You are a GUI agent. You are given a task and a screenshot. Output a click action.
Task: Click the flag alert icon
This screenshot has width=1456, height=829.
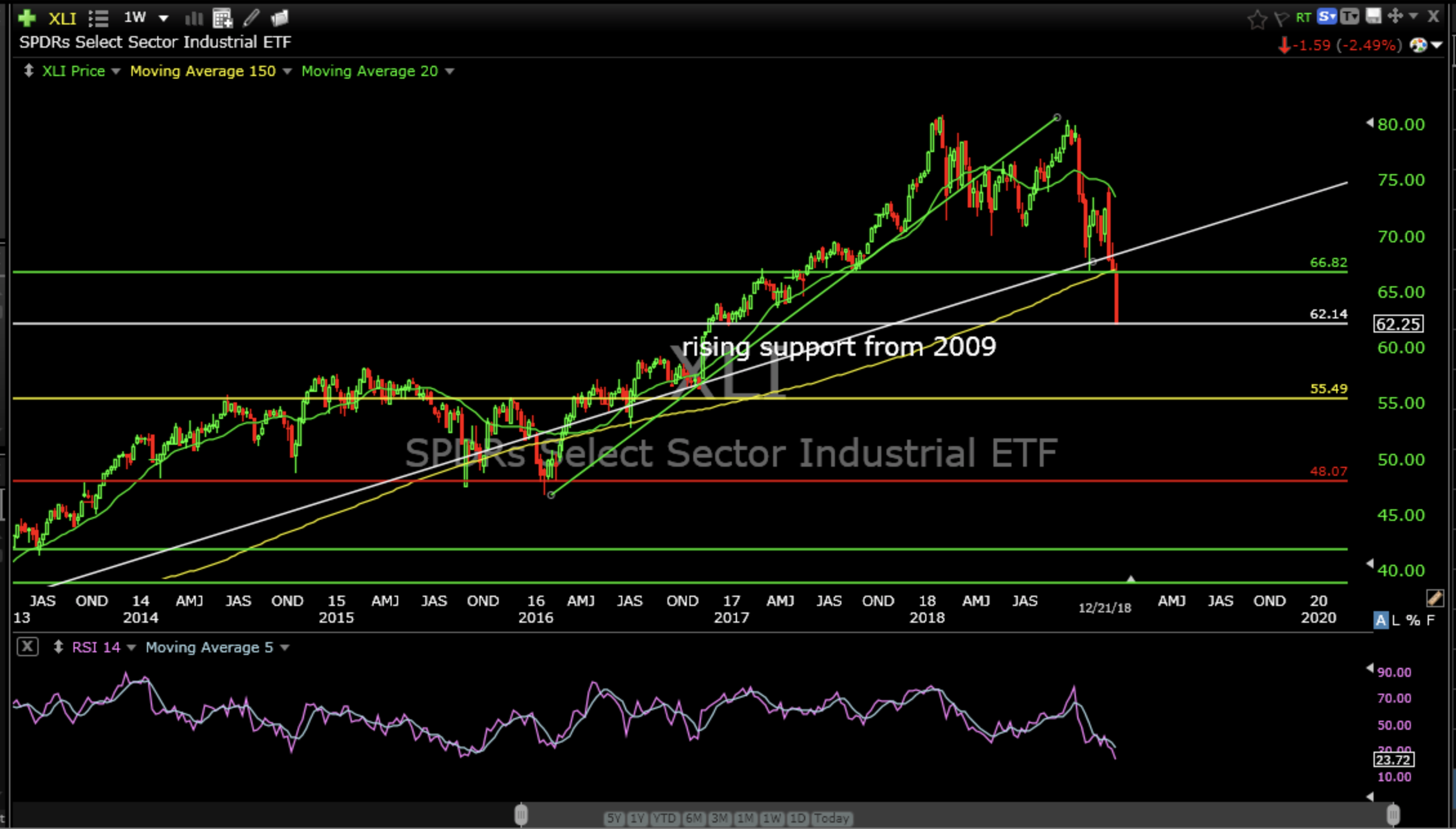[x=1281, y=19]
